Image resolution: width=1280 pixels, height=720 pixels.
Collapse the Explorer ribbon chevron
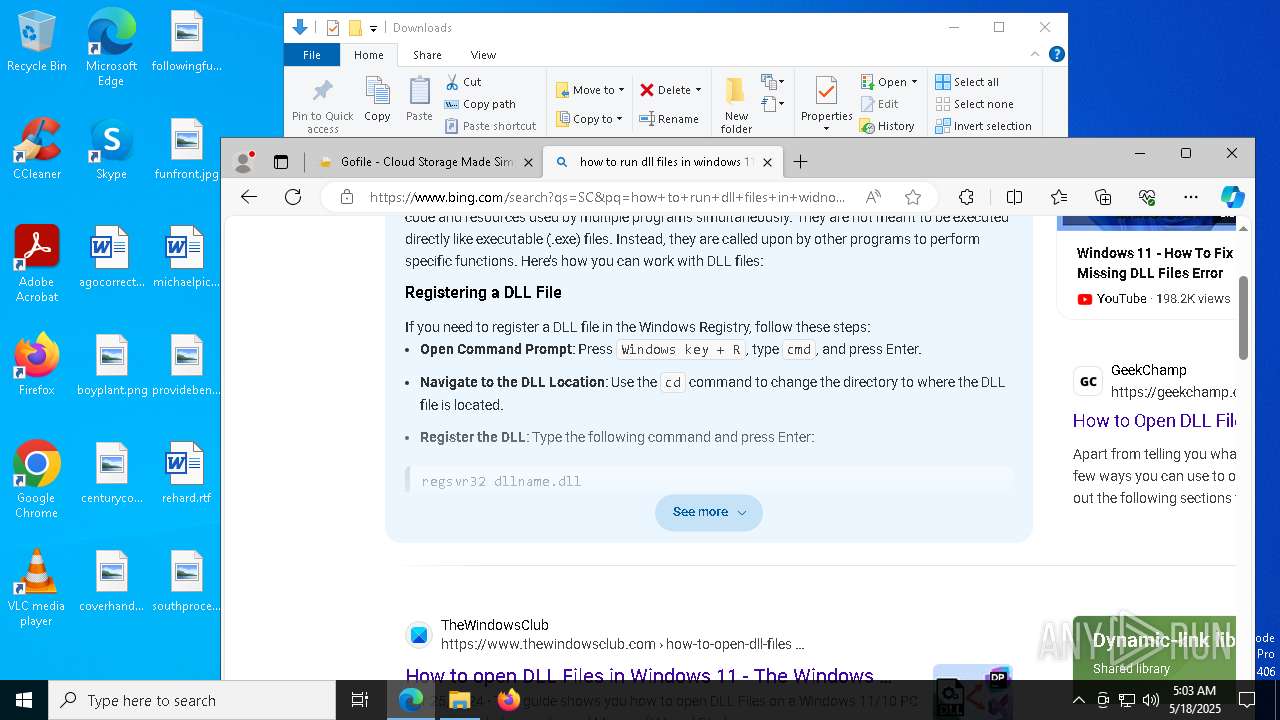click(1035, 55)
